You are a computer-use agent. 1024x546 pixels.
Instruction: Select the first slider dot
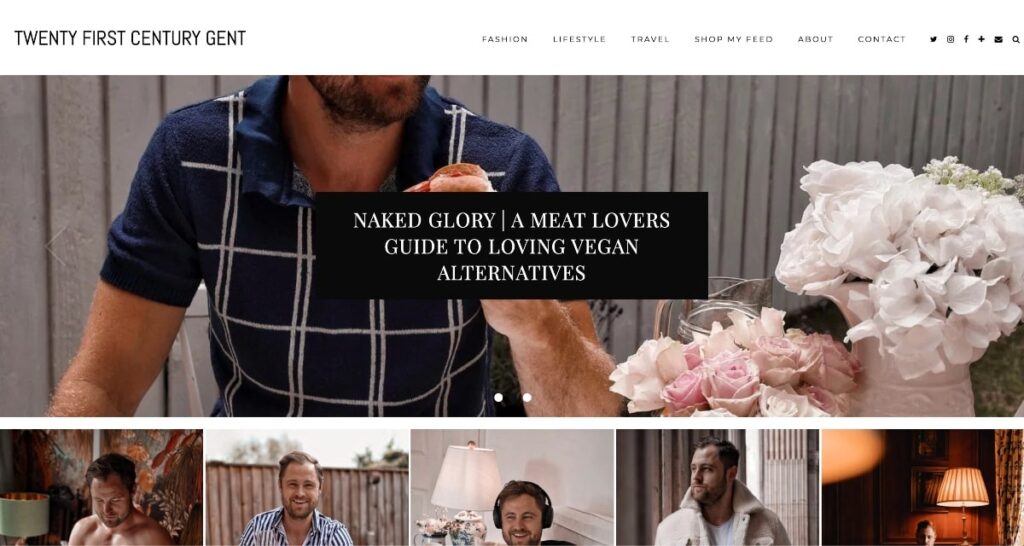pyautogui.click(x=498, y=397)
